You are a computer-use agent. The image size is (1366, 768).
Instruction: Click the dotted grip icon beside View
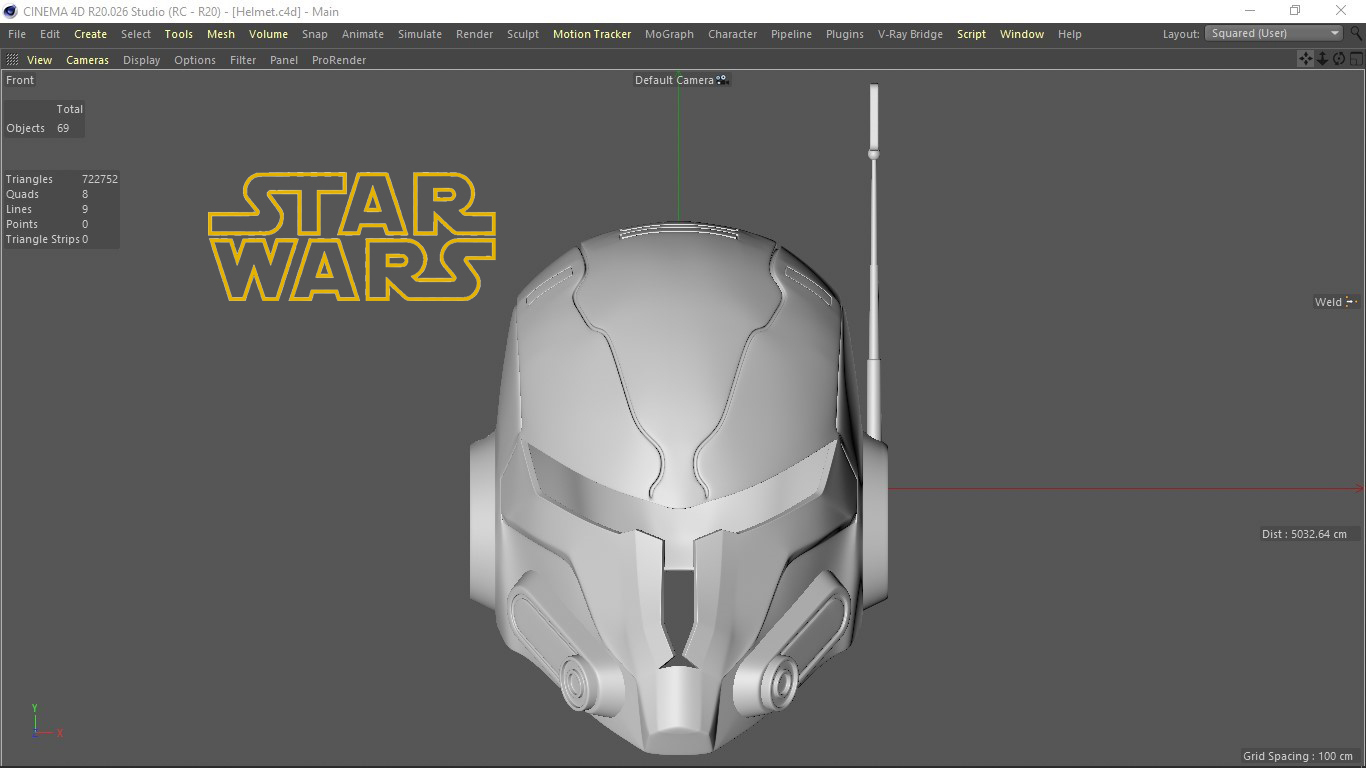point(12,60)
